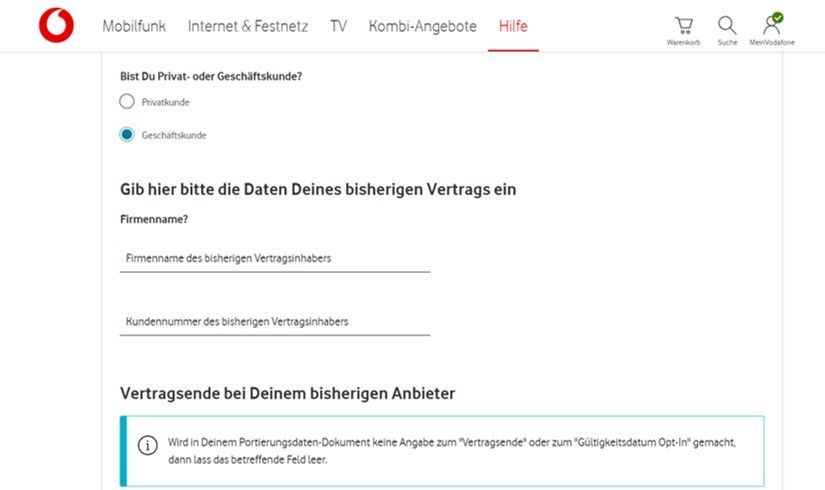The width and height of the screenshot is (825, 490).
Task: Click the info icon in notice box
Action: (147, 445)
